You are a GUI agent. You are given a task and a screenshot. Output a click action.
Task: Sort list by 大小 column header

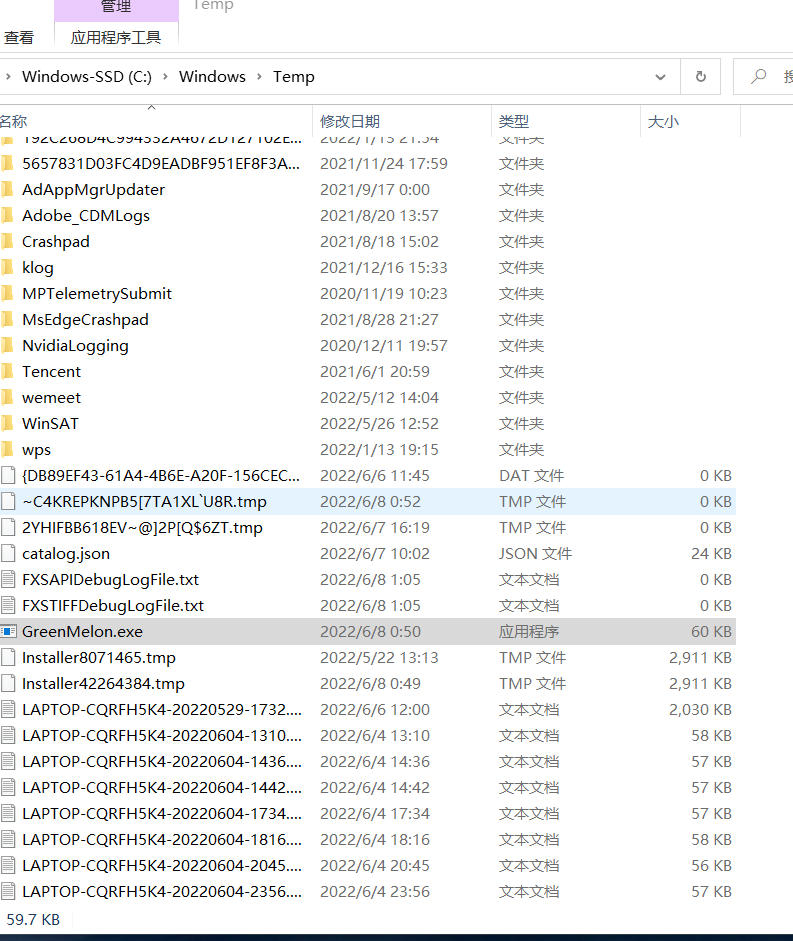(663, 121)
